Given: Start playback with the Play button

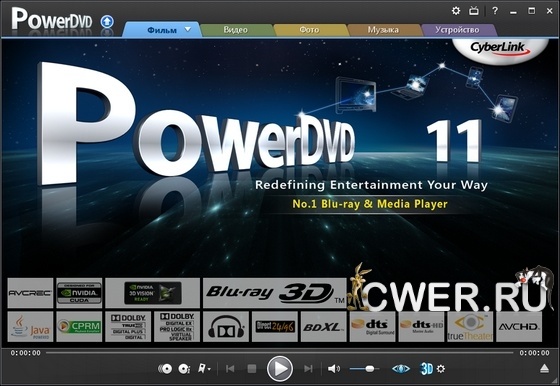Looking at the screenshot, I should (x=280, y=369).
